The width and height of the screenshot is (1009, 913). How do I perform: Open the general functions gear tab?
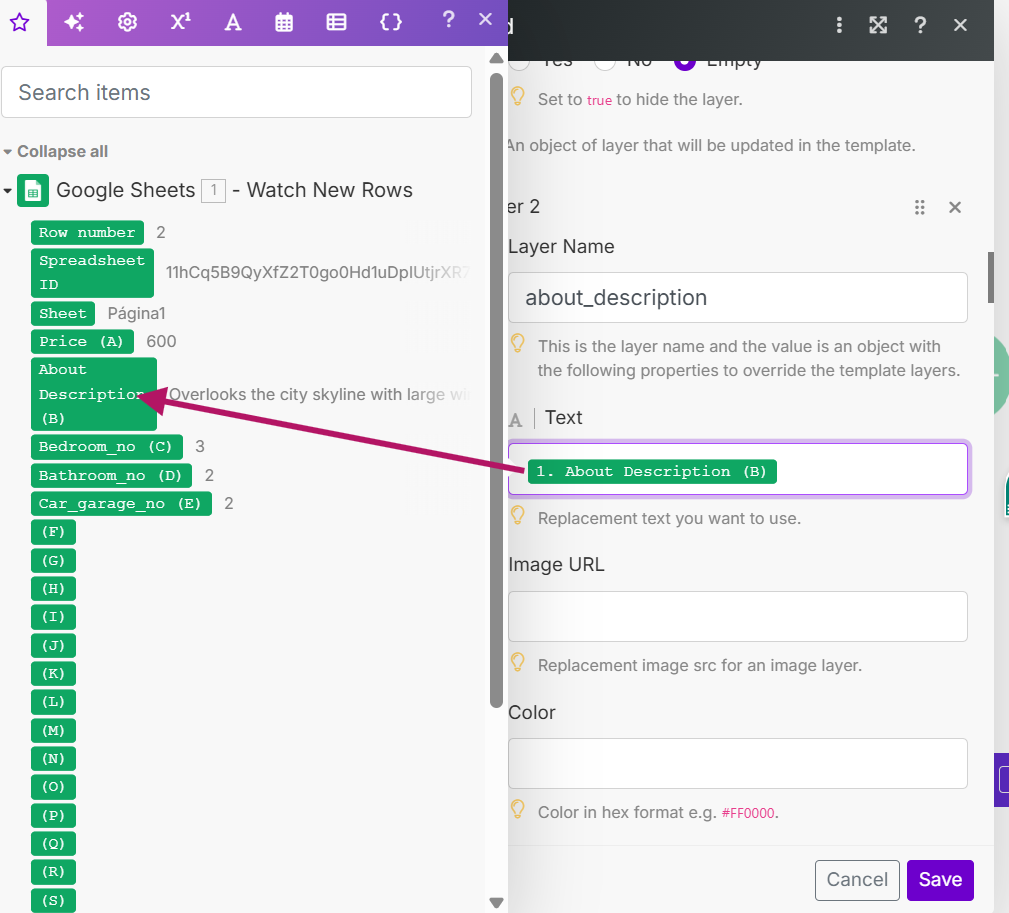[127, 23]
